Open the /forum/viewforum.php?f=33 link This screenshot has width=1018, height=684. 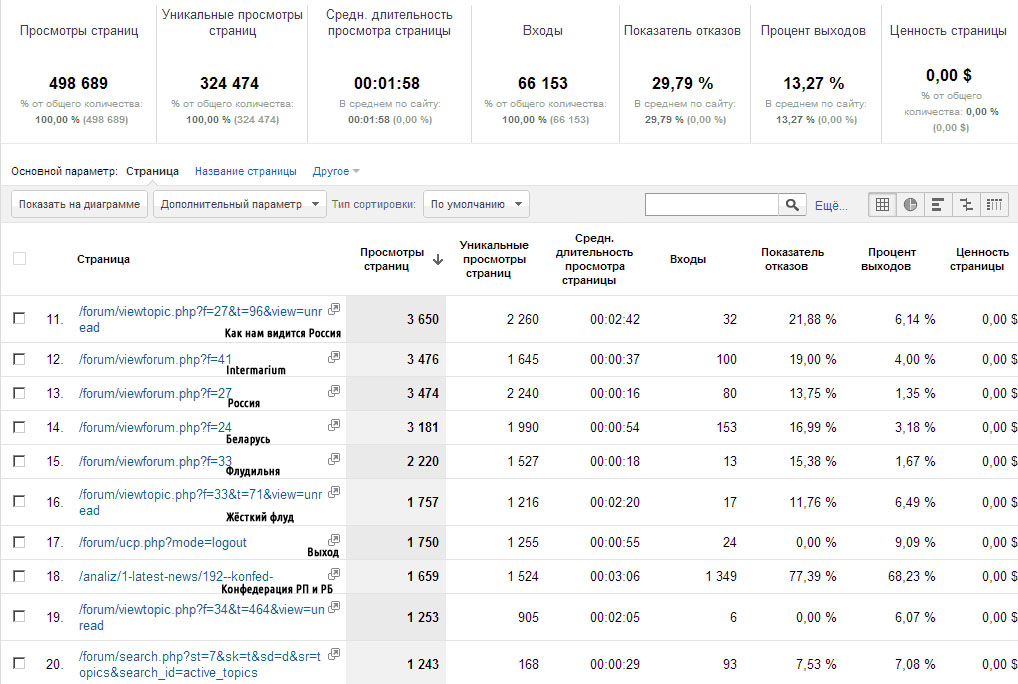[x=155, y=461]
